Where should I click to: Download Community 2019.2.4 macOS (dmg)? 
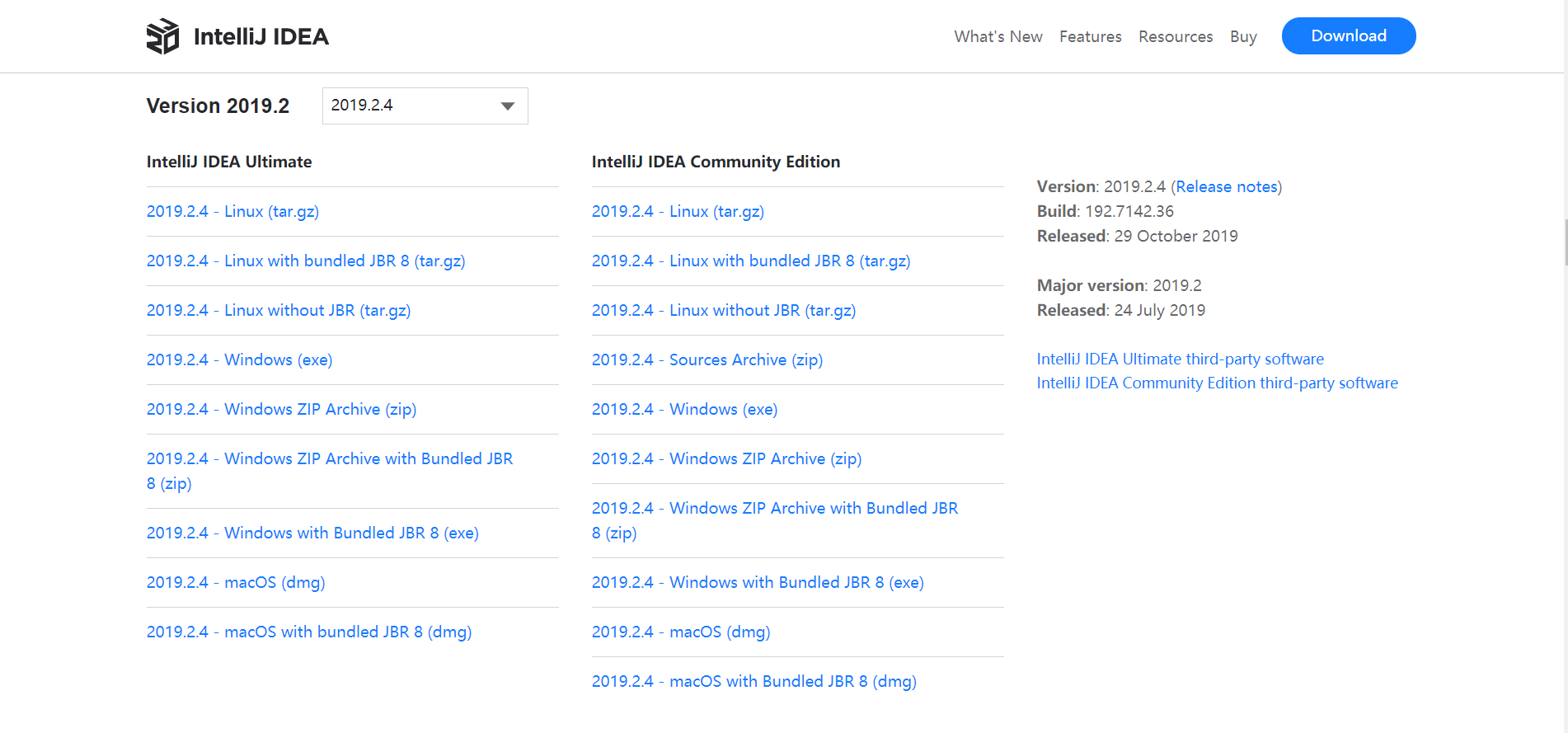coord(681,632)
